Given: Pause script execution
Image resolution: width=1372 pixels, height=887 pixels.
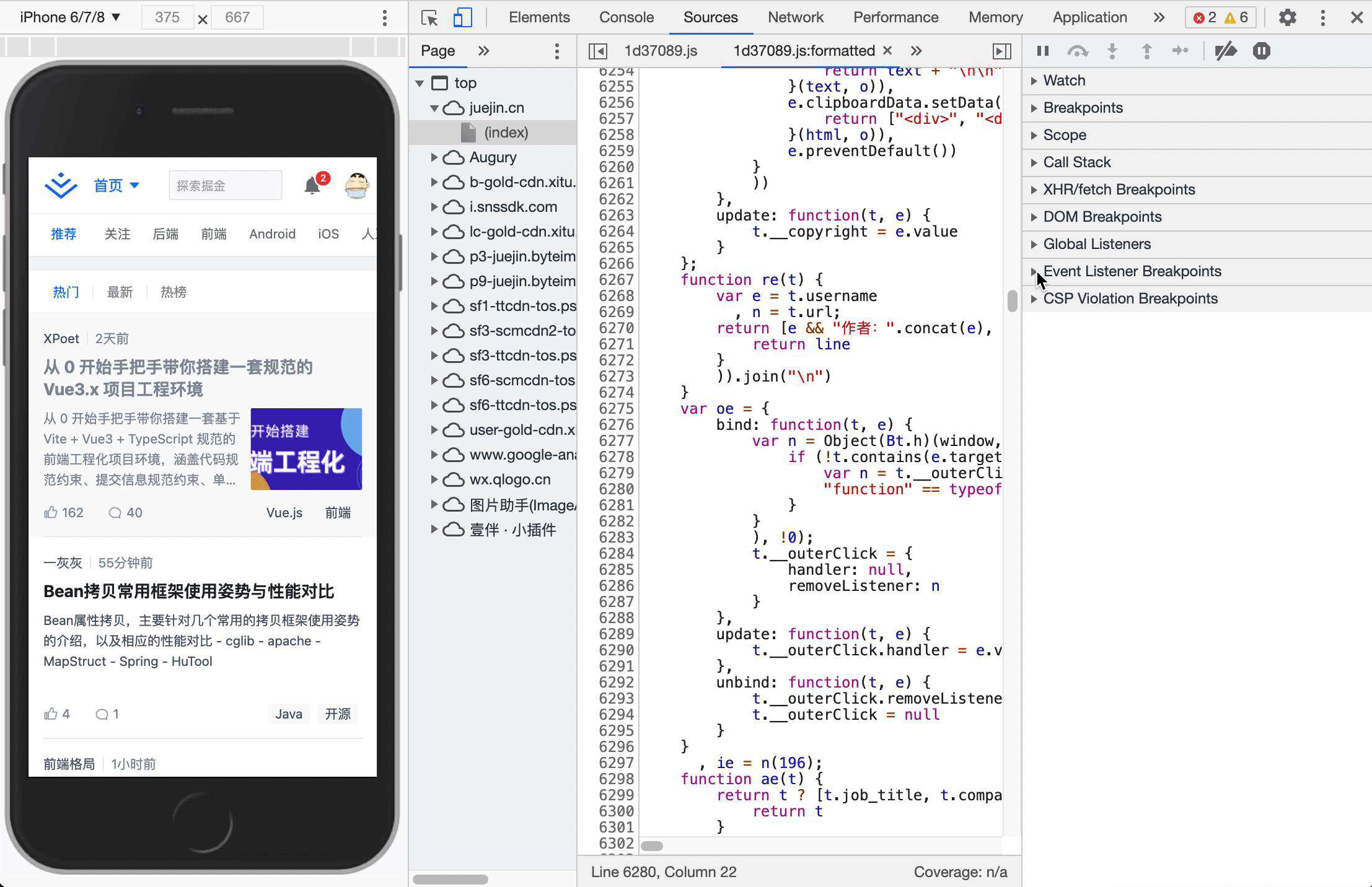Looking at the screenshot, I should (x=1043, y=51).
